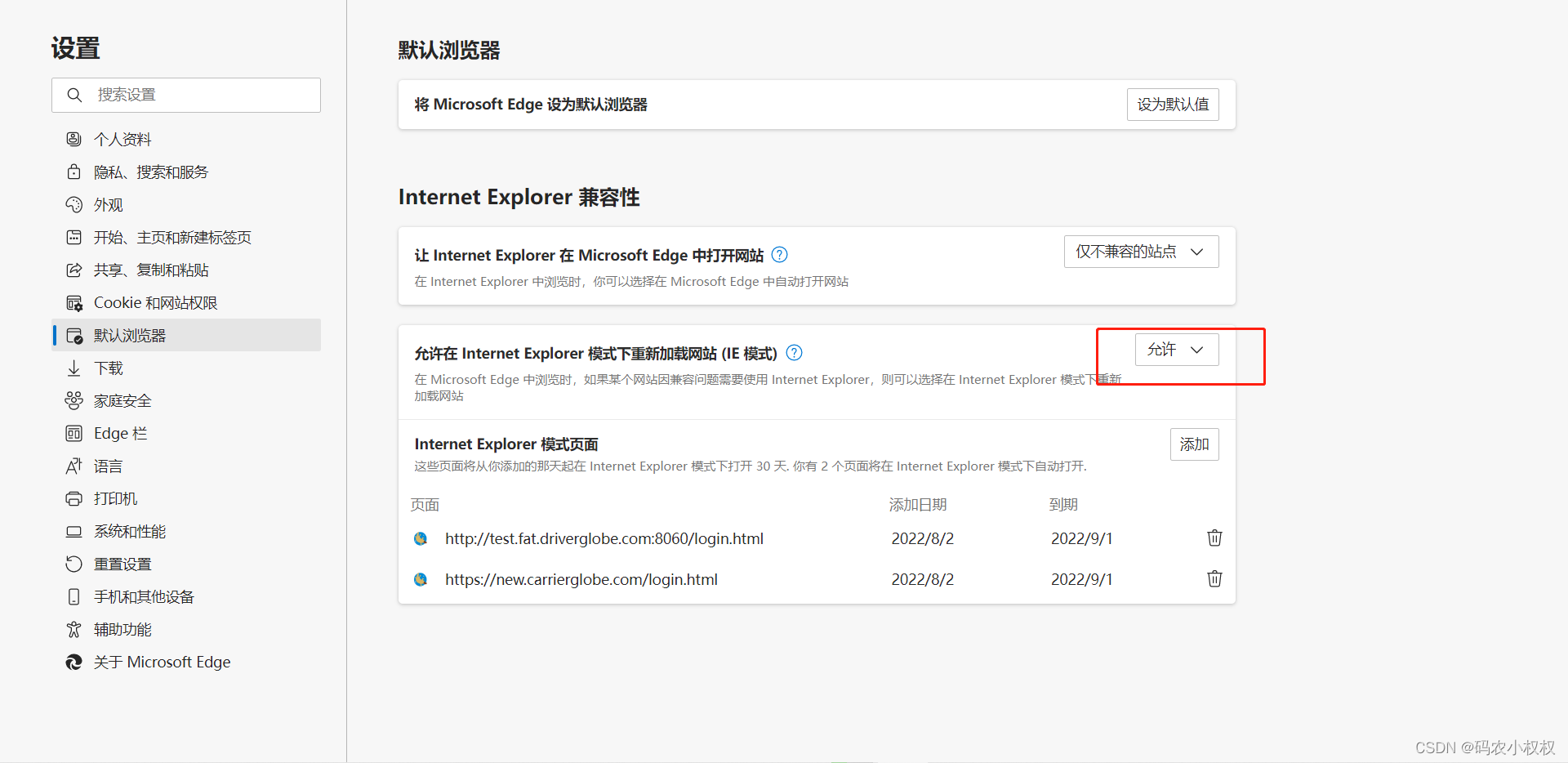
Task: Click the icon beside Edge 栏
Action: point(73,433)
